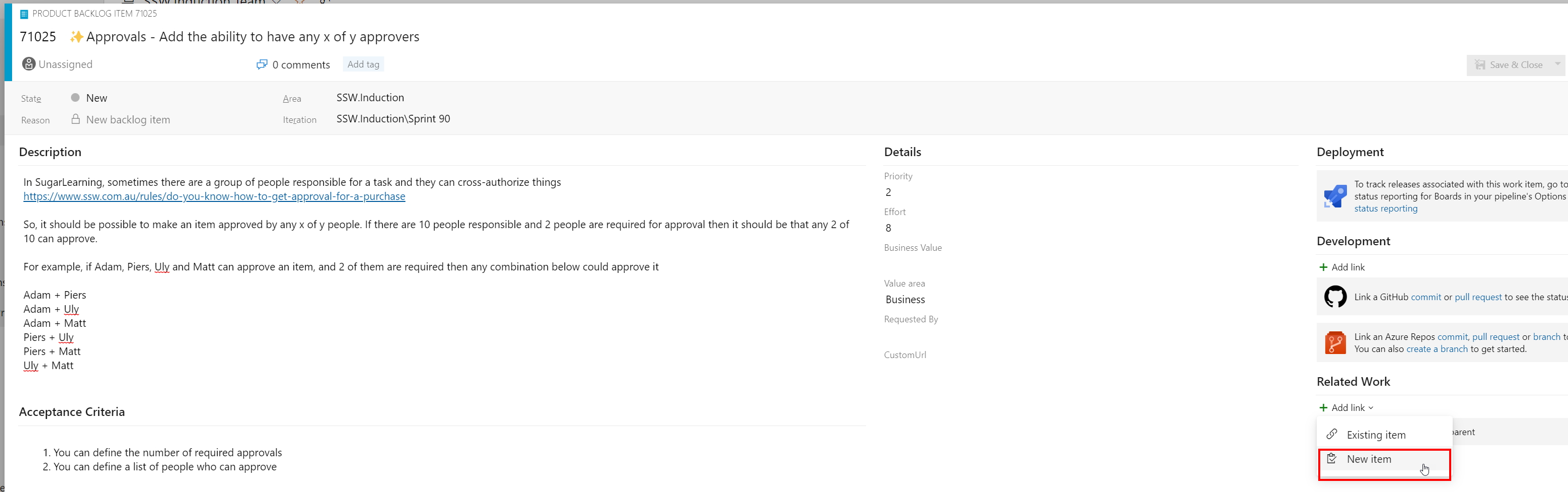Open the State dropdown showing New
Image resolution: width=1568 pixels, height=492 pixels.
pos(97,98)
